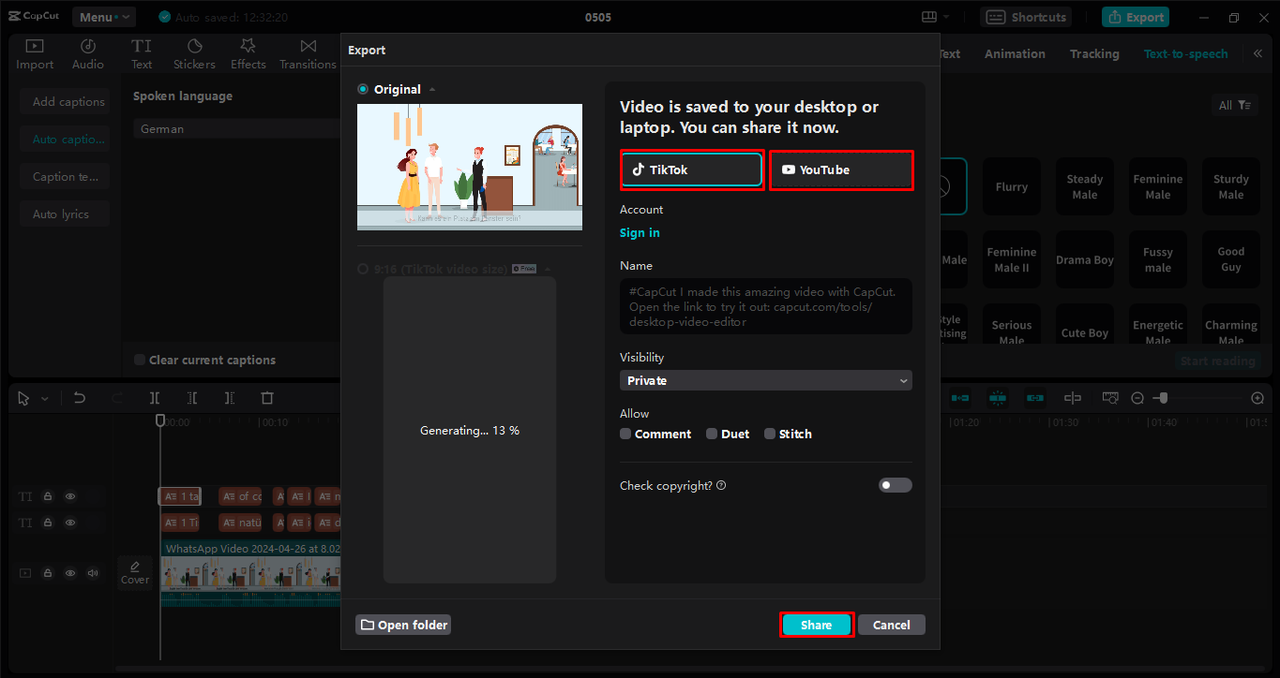Expand the German spoken language dropdown

pos(237,129)
